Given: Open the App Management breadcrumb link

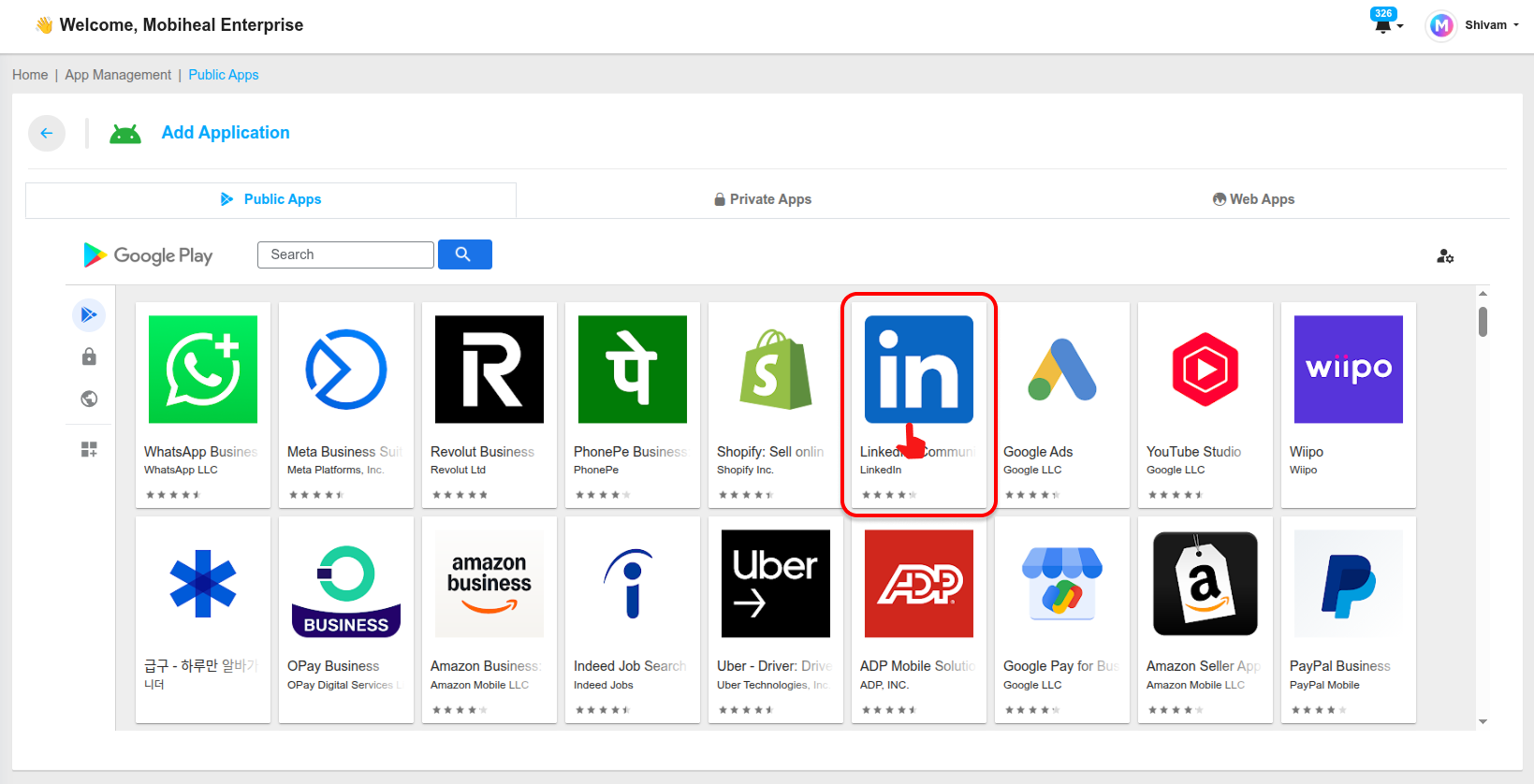Looking at the screenshot, I should 118,75.
